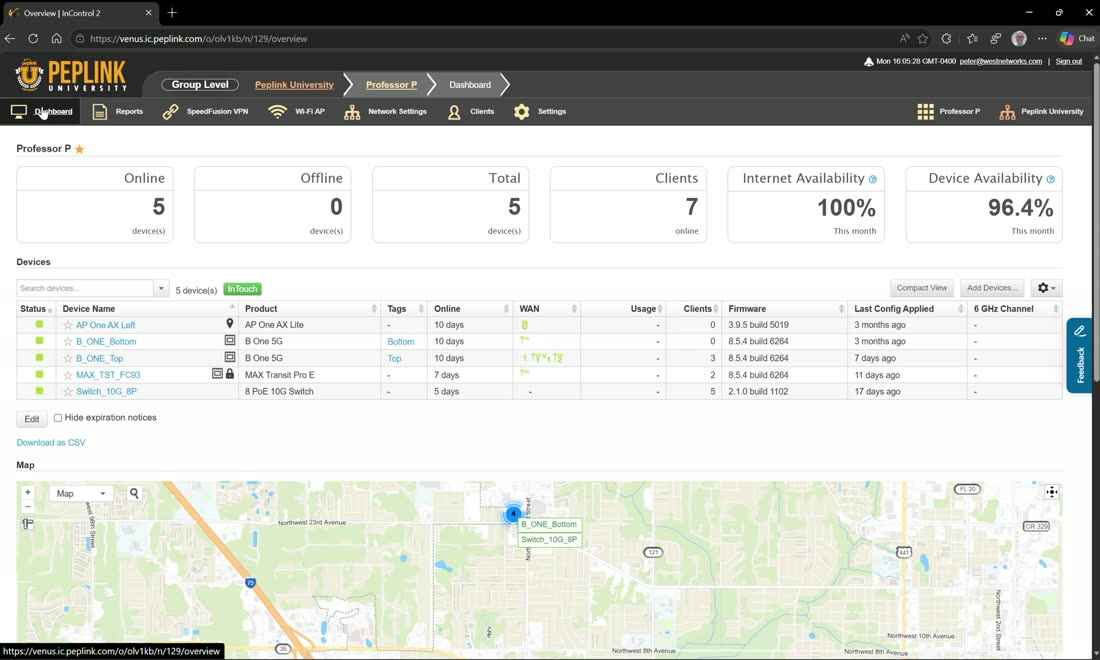Screen dimensions: 1100x660
Task: Open Network Settings menu
Action: click(385, 112)
